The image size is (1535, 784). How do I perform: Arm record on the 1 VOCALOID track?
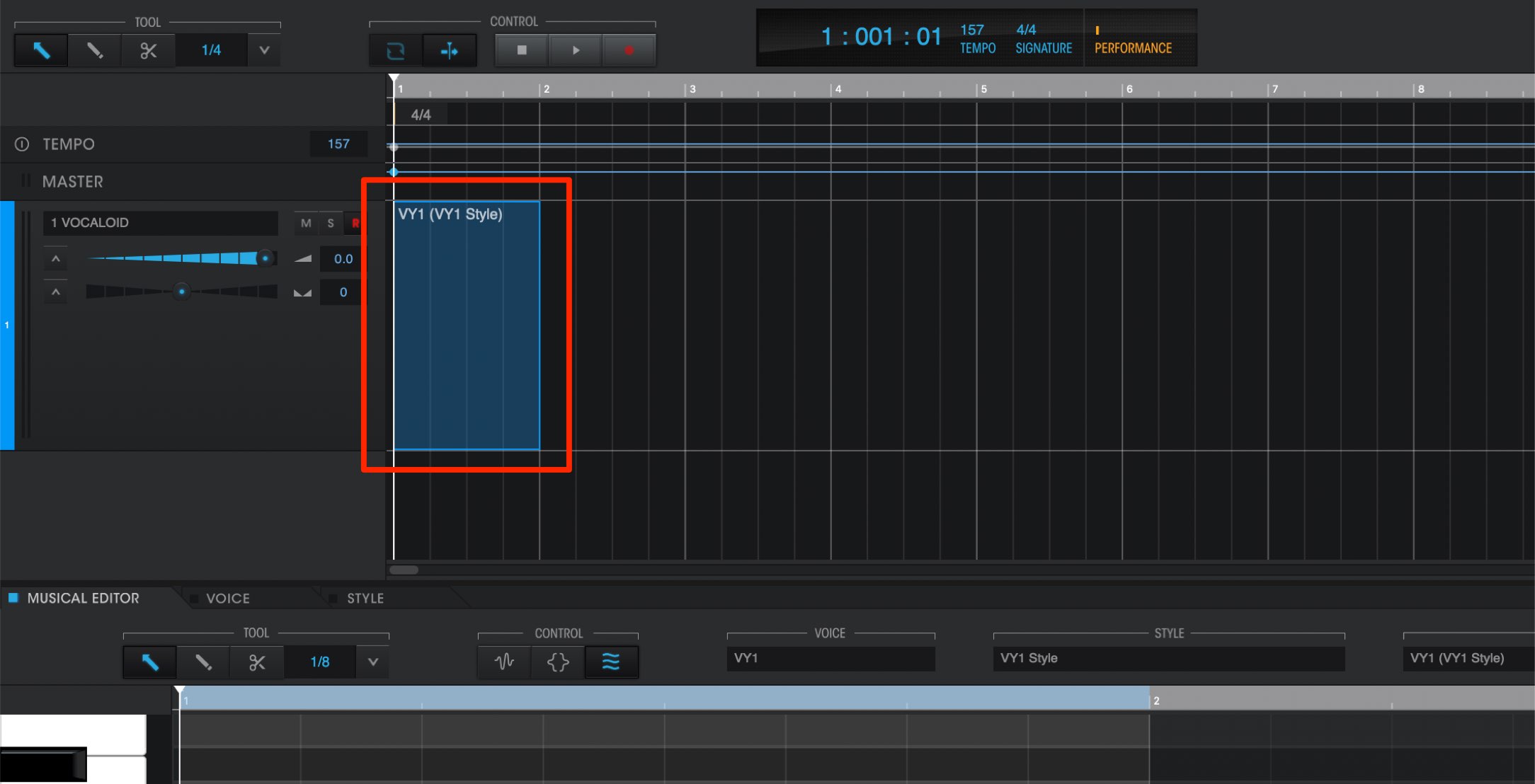(355, 224)
